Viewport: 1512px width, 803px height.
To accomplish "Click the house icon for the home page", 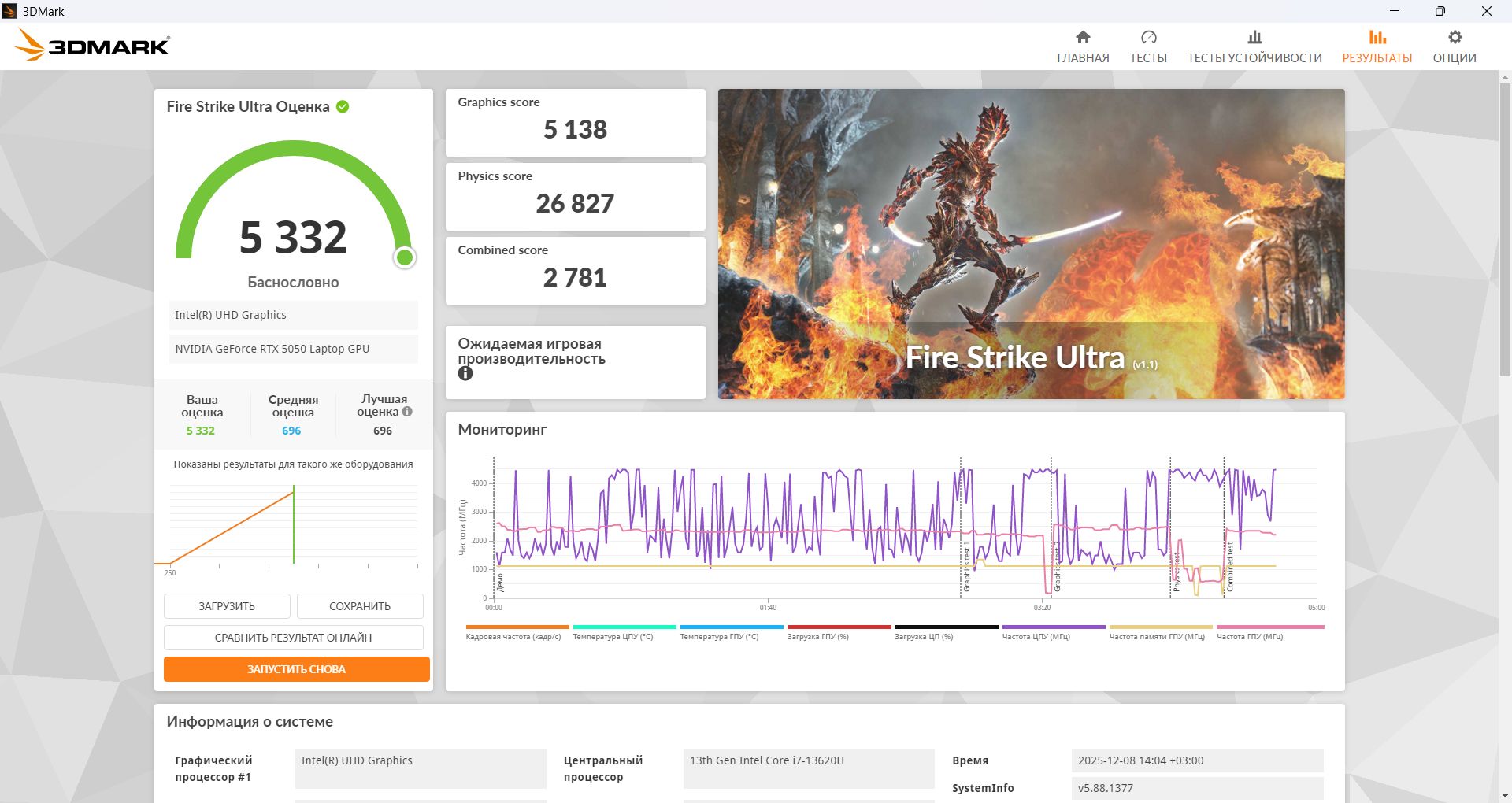I will click(1083, 37).
